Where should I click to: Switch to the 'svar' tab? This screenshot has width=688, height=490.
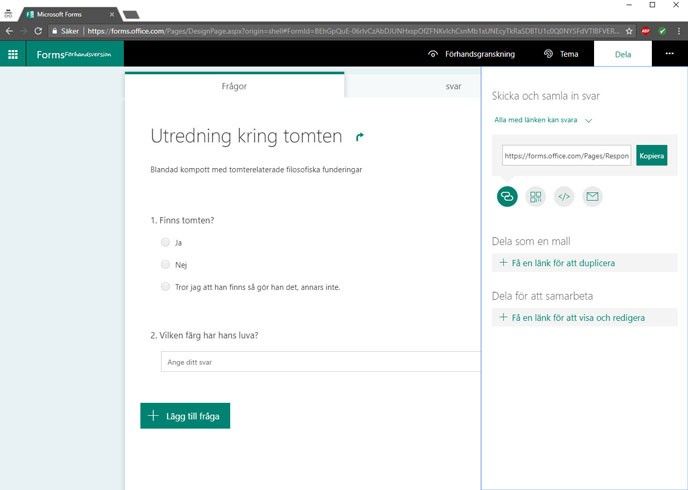(x=453, y=87)
